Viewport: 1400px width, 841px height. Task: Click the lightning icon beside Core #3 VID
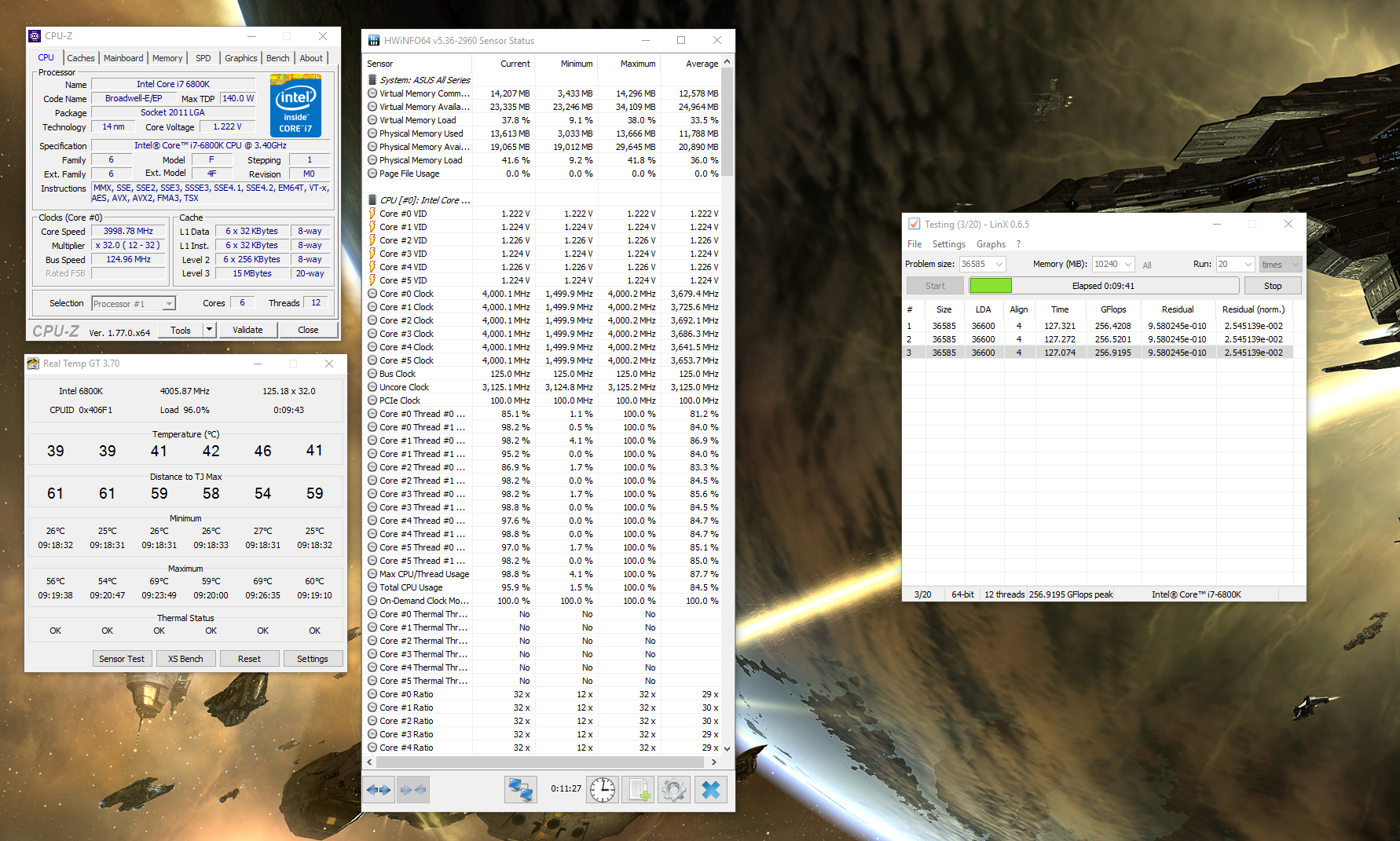tap(372, 254)
